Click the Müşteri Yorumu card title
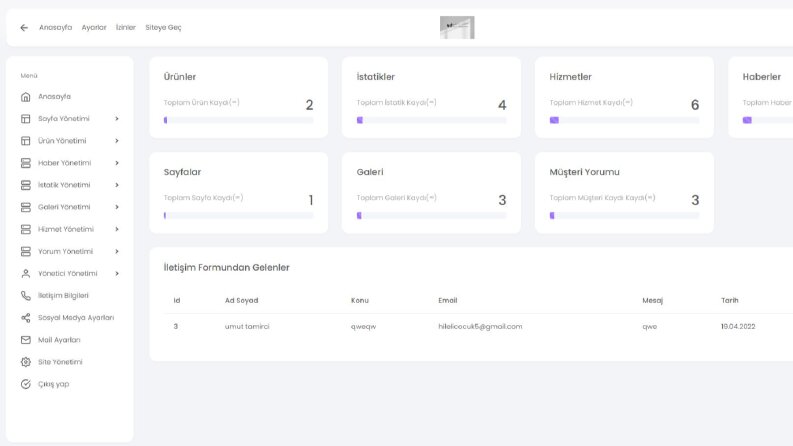The width and height of the screenshot is (793, 446). (585, 172)
